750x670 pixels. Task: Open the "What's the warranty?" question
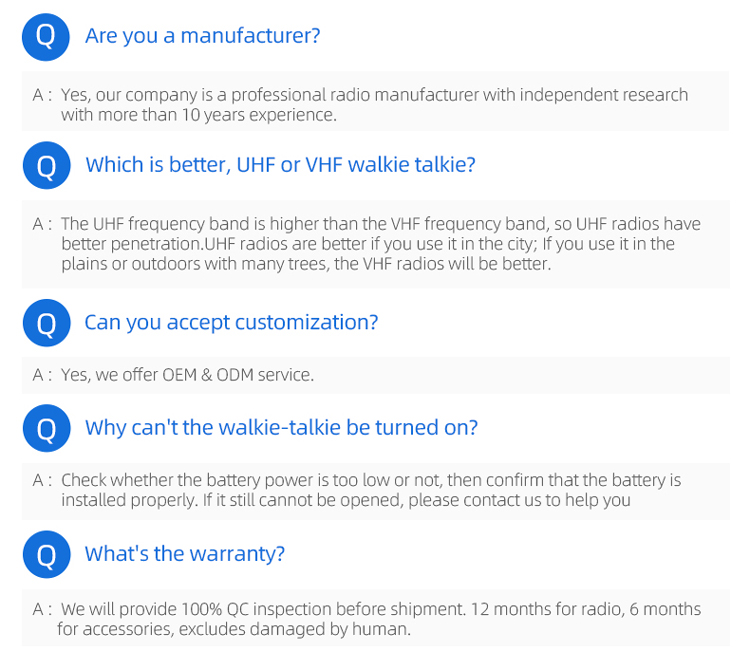click(x=185, y=554)
